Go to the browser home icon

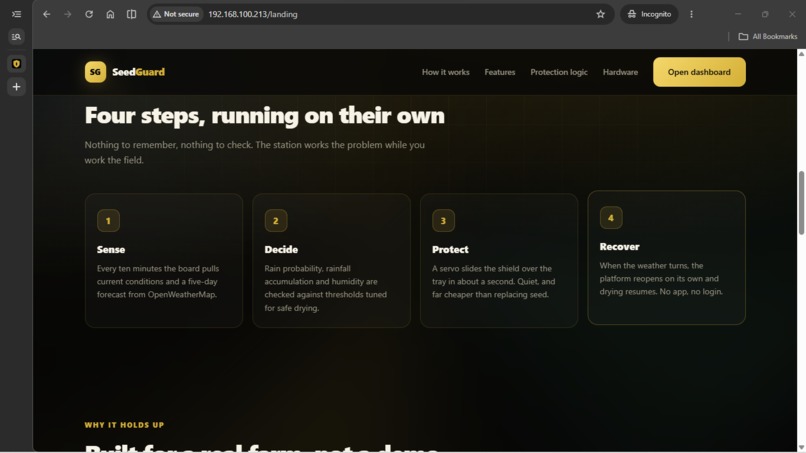click(x=110, y=14)
